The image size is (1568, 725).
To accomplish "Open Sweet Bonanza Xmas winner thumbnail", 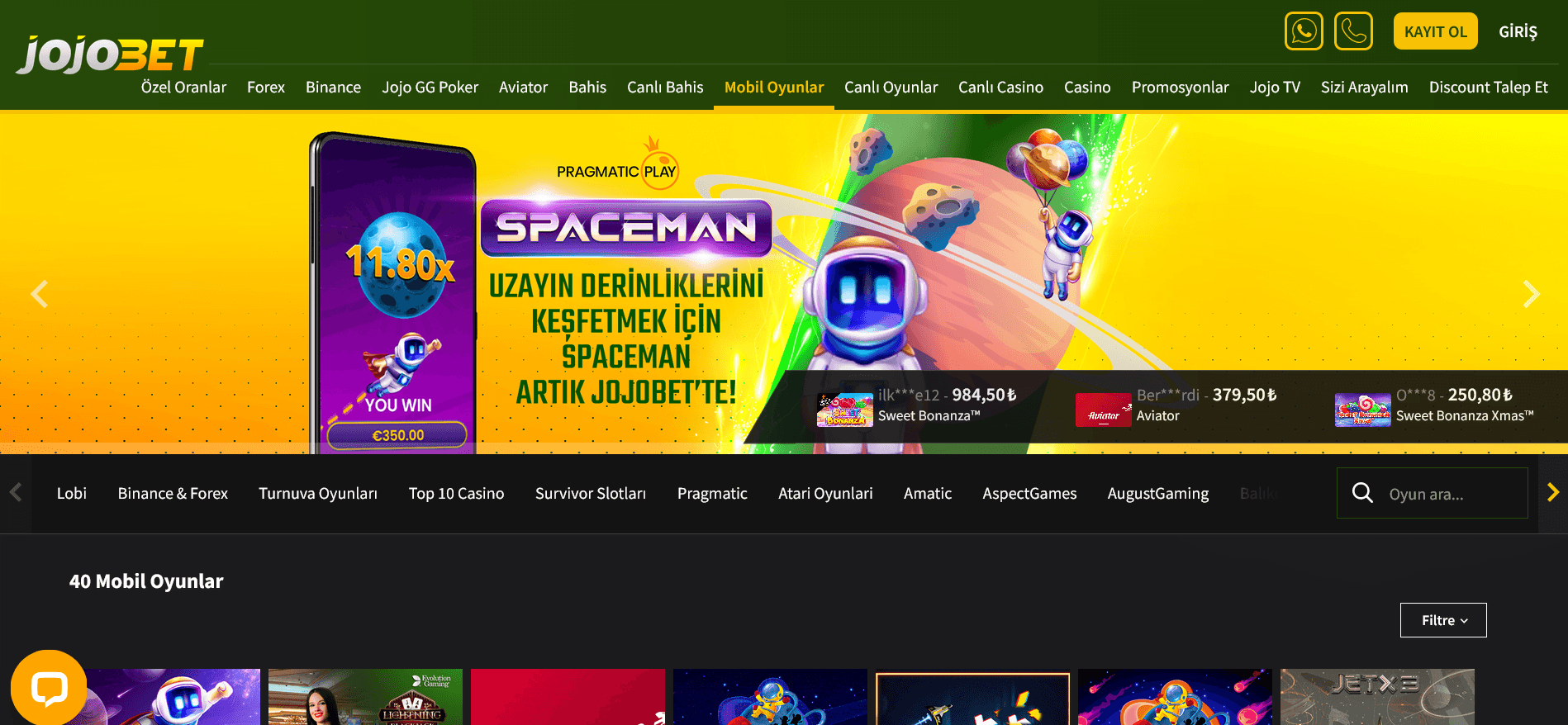I will (x=1362, y=410).
